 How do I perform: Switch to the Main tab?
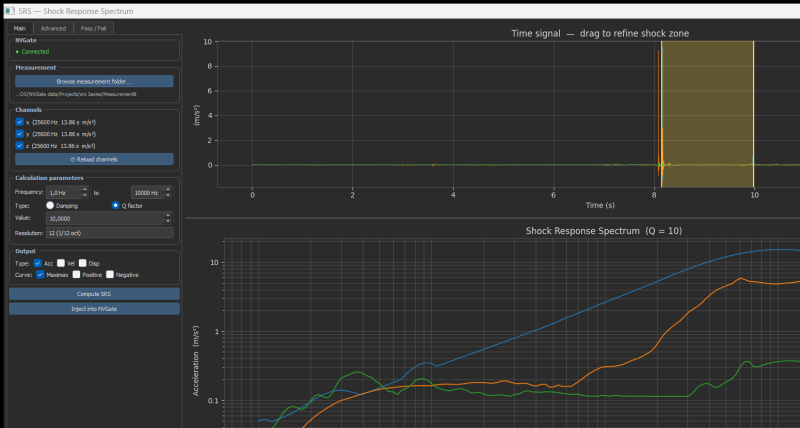tap(20, 29)
